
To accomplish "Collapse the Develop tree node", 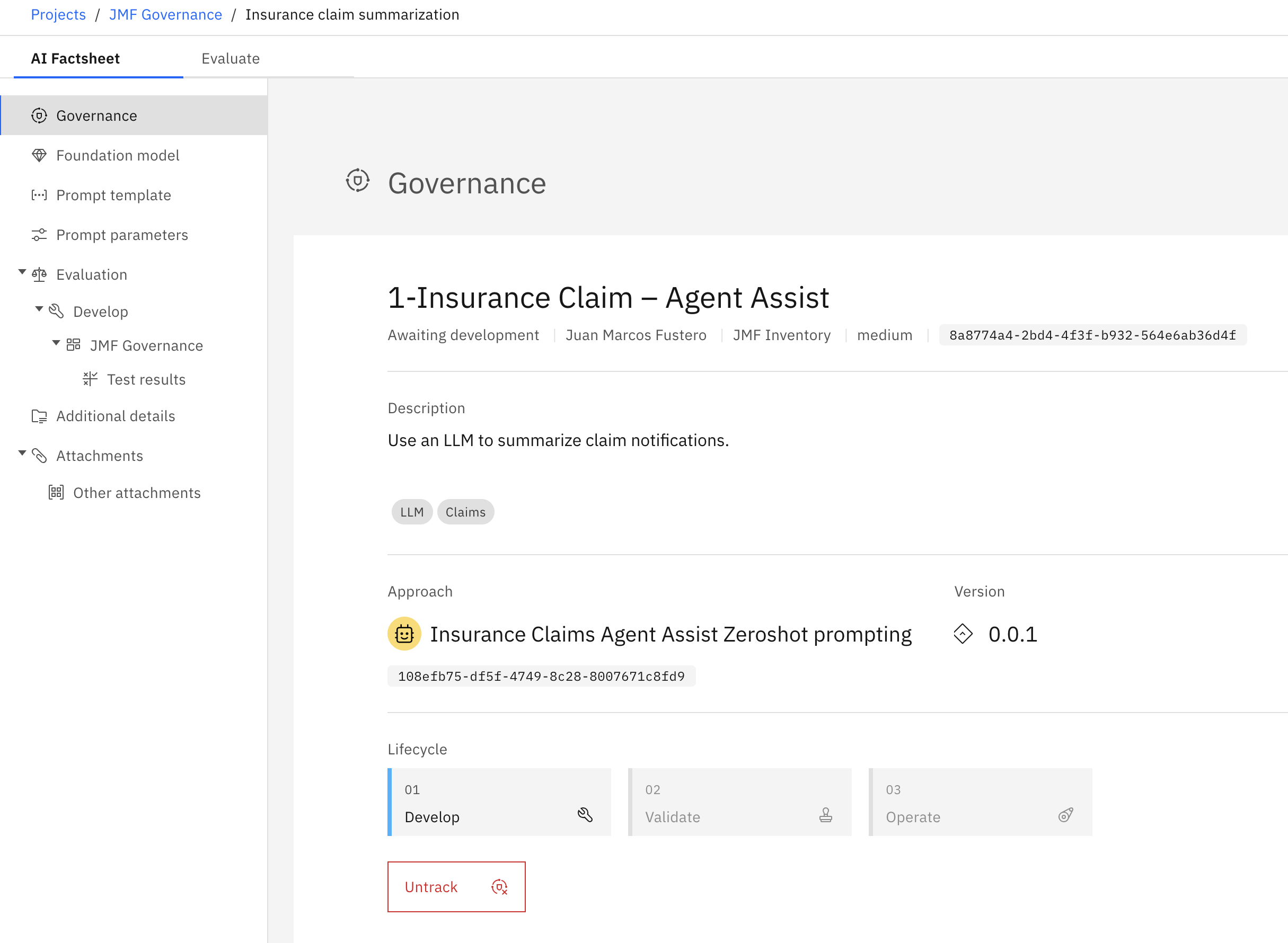I will [x=39, y=309].
